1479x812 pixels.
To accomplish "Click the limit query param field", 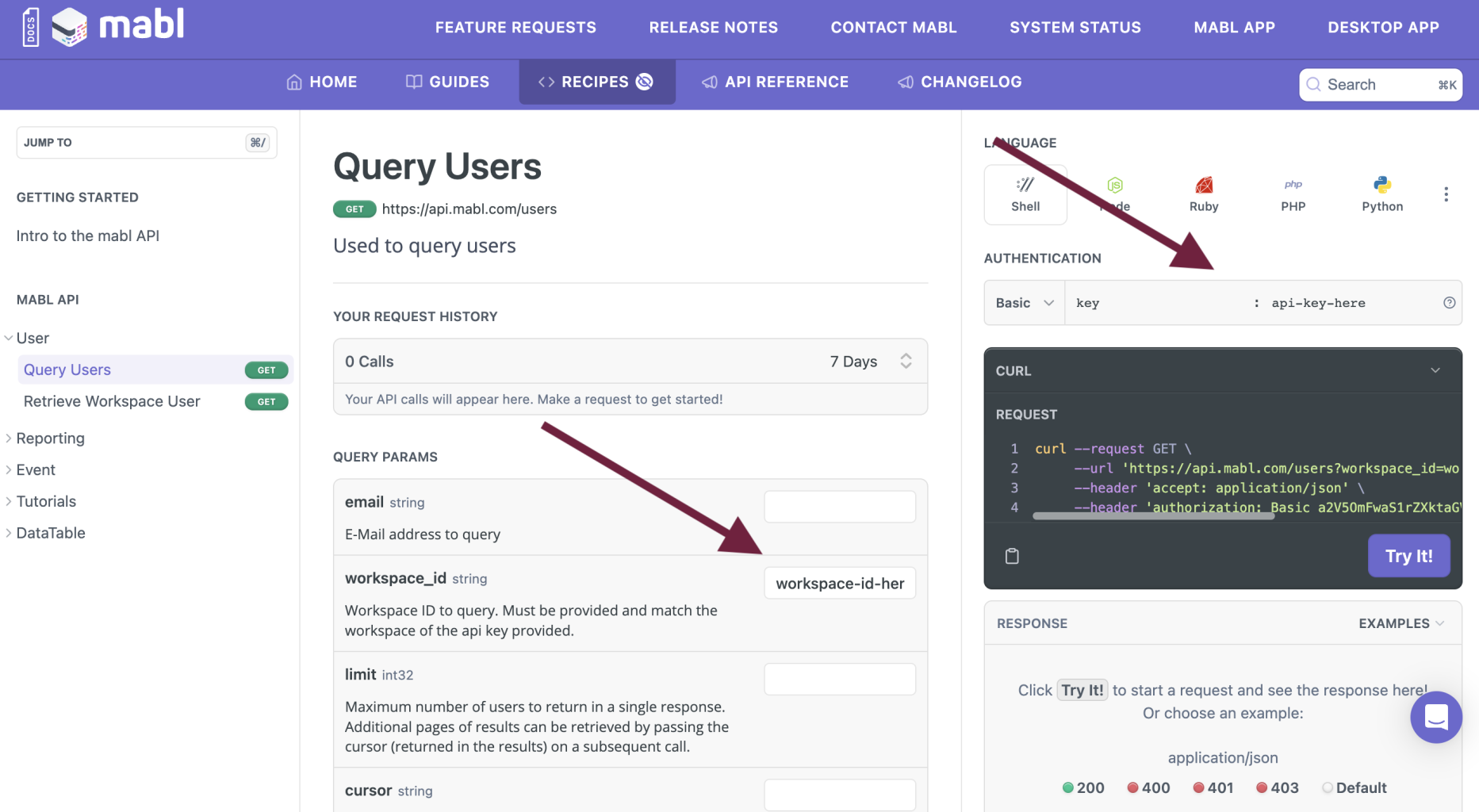I will click(x=840, y=679).
